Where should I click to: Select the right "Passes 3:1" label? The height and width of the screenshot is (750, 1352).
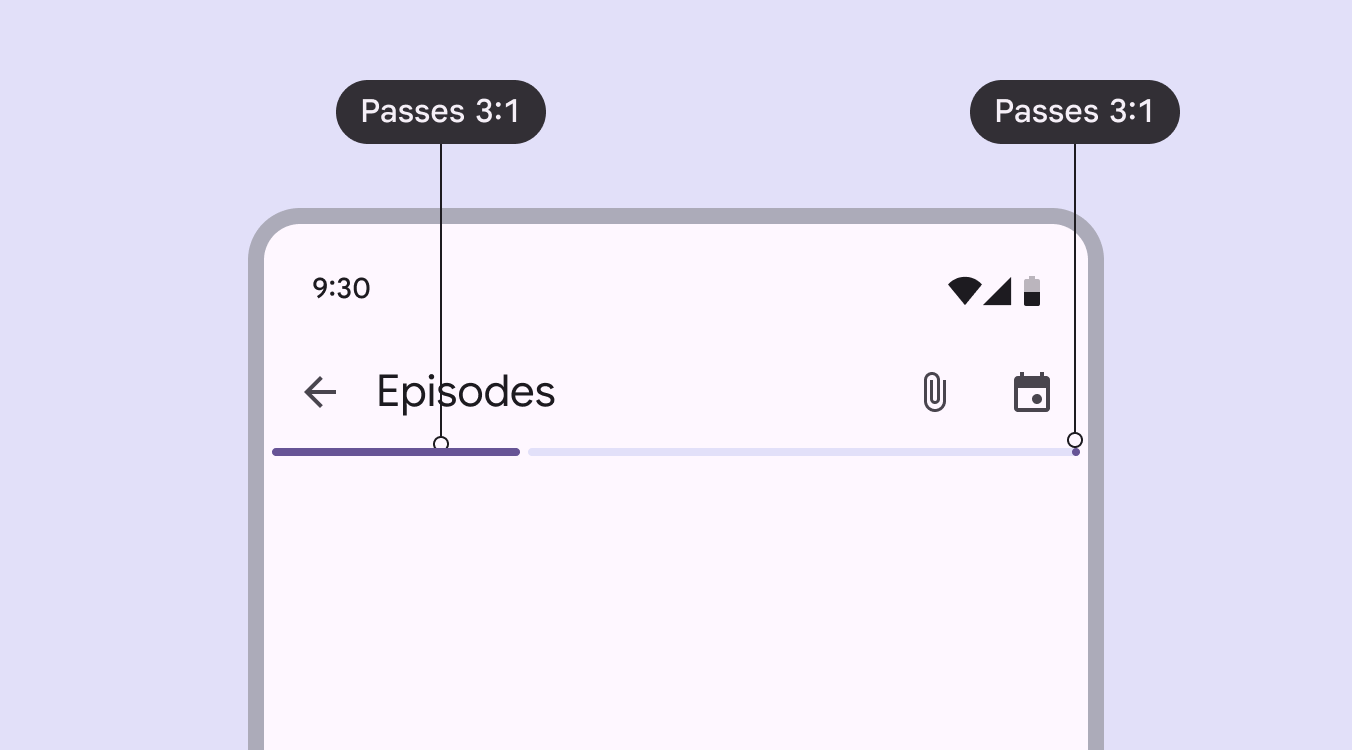click(1075, 112)
